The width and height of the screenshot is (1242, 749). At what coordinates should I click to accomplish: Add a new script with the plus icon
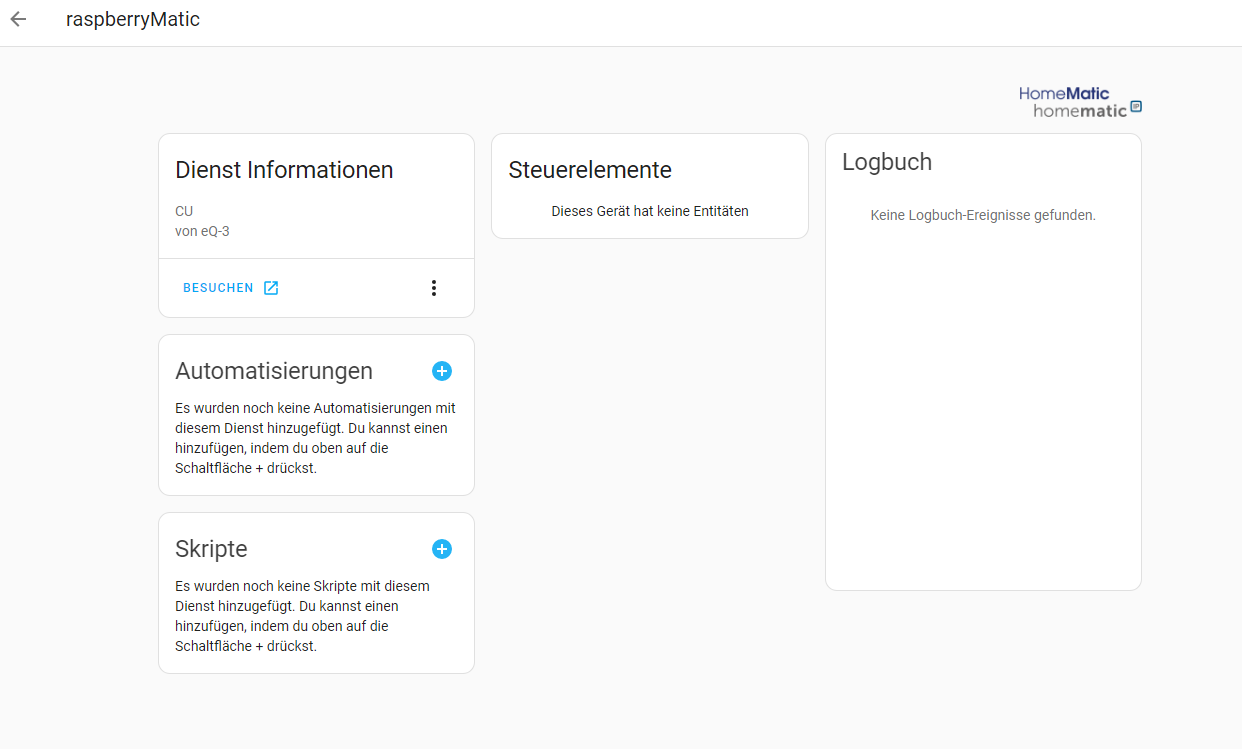tap(442, 549)
